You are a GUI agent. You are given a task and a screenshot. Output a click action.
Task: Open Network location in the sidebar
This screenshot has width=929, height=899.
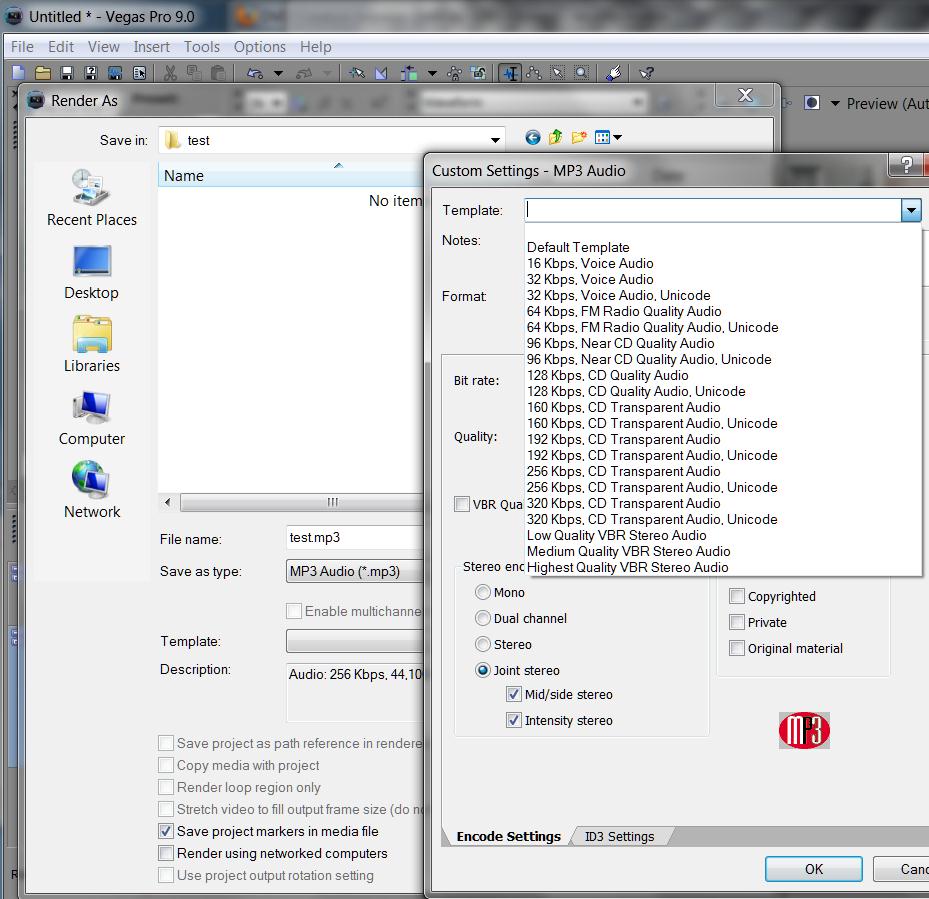click(92, 491)
